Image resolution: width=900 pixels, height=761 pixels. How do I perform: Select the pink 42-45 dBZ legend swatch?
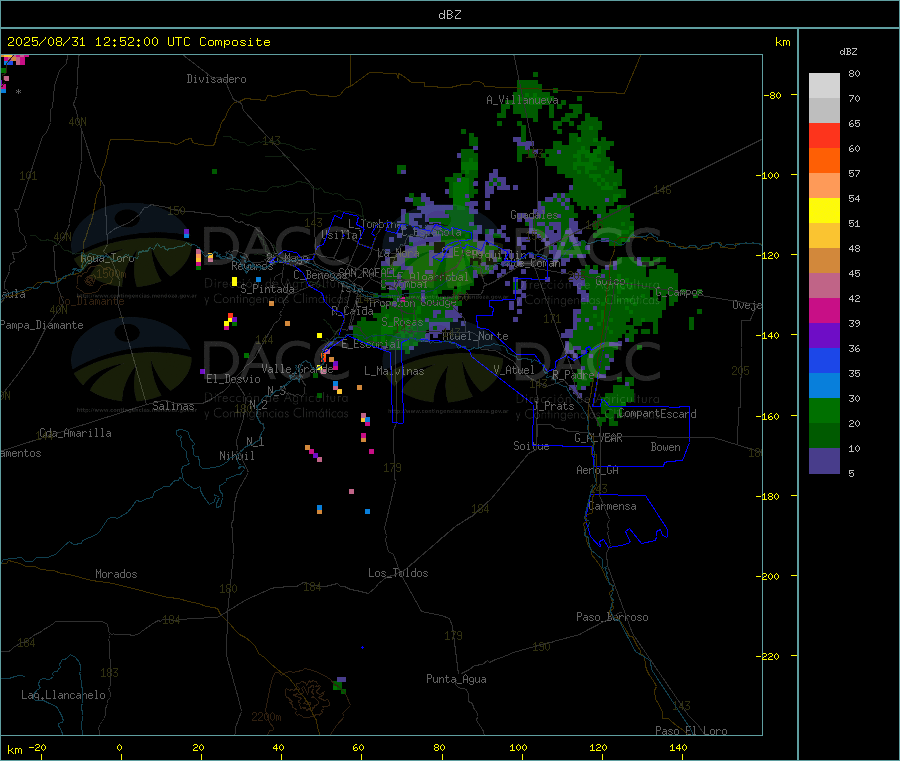pyautogui.click(x=824, y=286)
